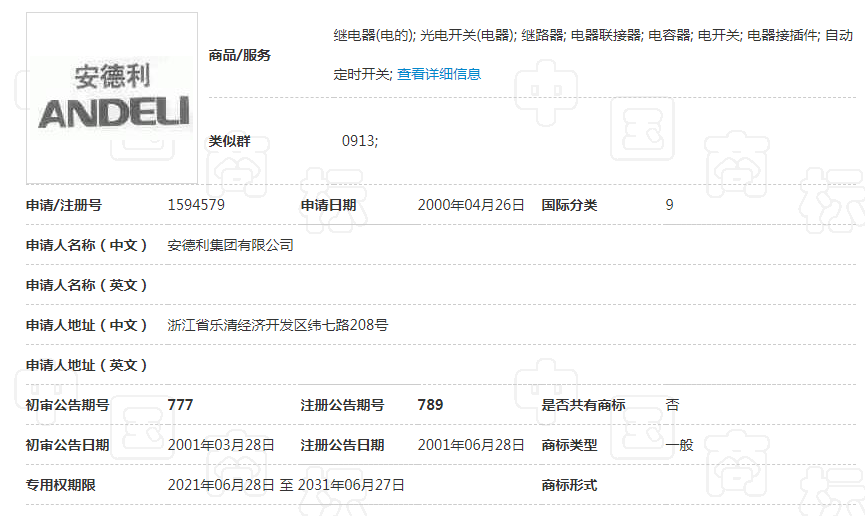
Task: Click the 商标类型 label
Action: 569,445
